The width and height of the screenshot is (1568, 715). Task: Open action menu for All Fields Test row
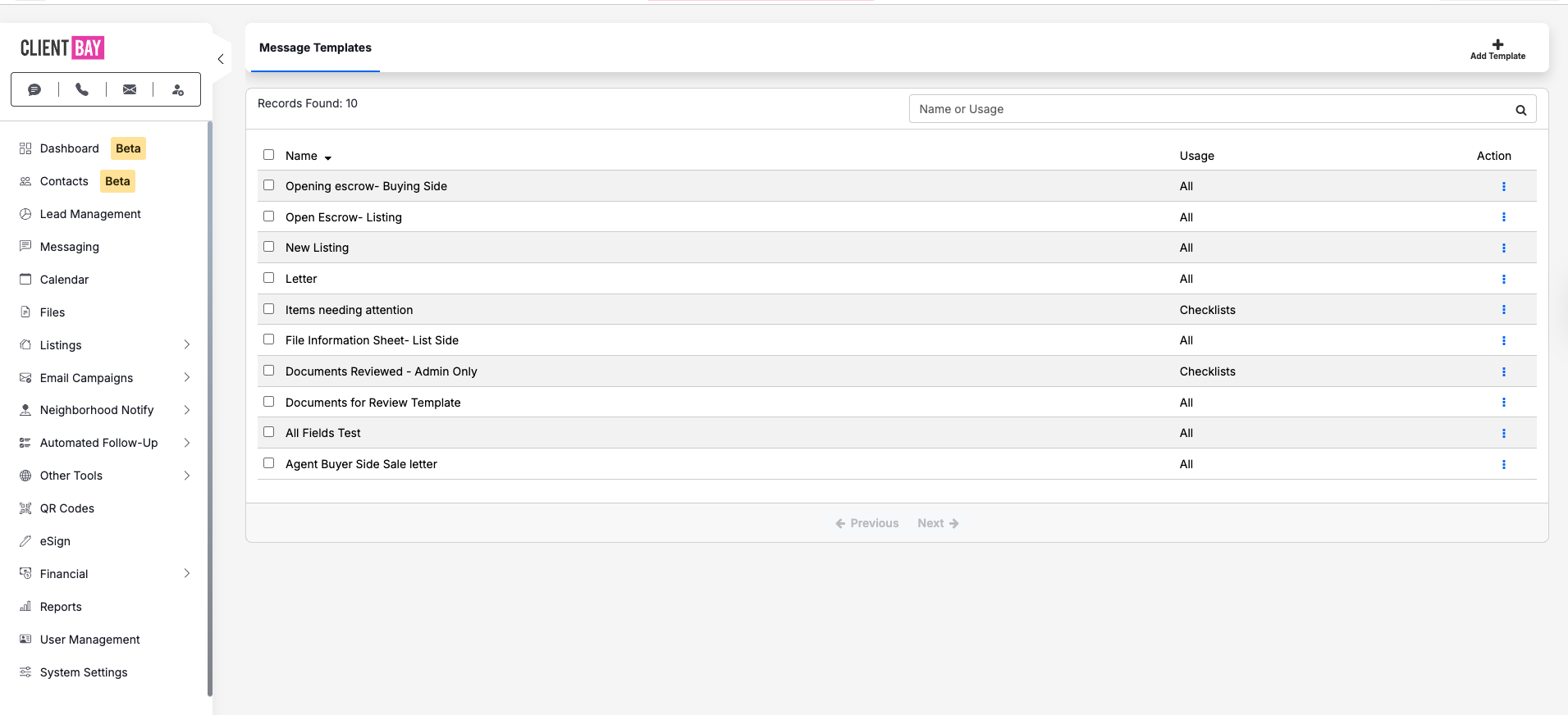click(1503, 434)
